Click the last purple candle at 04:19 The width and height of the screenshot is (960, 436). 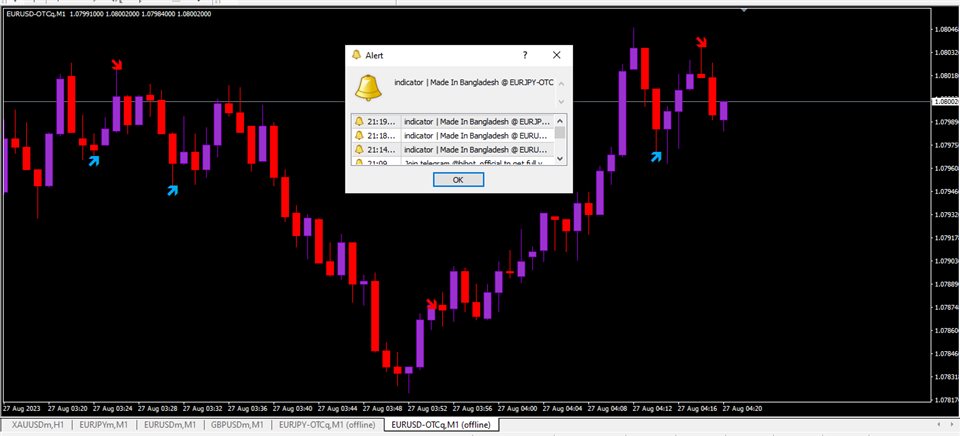pos(724,111)
